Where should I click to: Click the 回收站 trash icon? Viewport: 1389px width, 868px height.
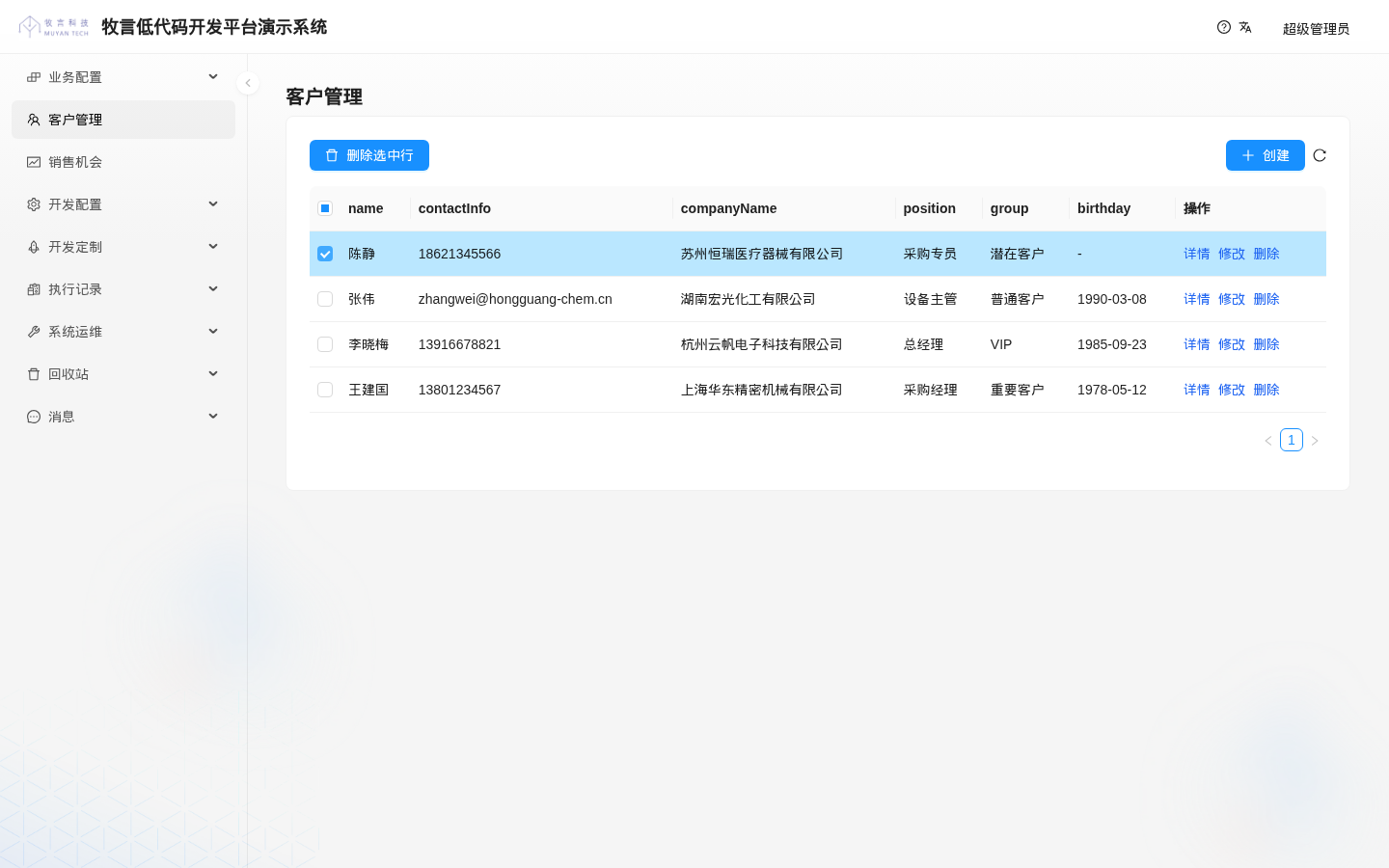(34, 374)
